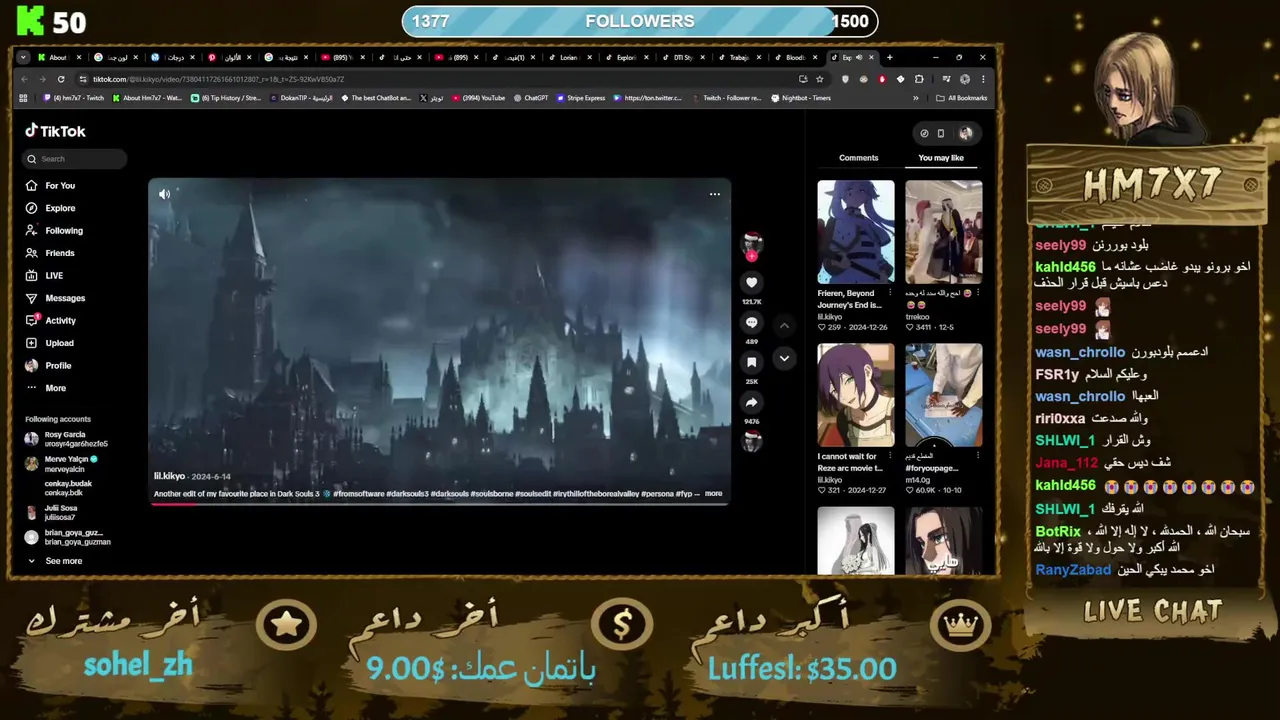Click the compass coin icon in TikTok header
The width and height of the screenshot is (1280, 720).
click(924, 133)
